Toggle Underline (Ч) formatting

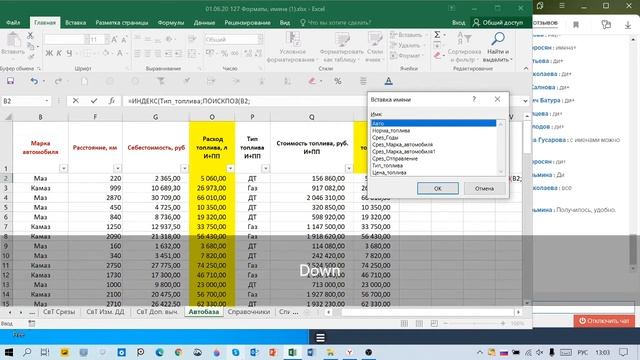69,53
